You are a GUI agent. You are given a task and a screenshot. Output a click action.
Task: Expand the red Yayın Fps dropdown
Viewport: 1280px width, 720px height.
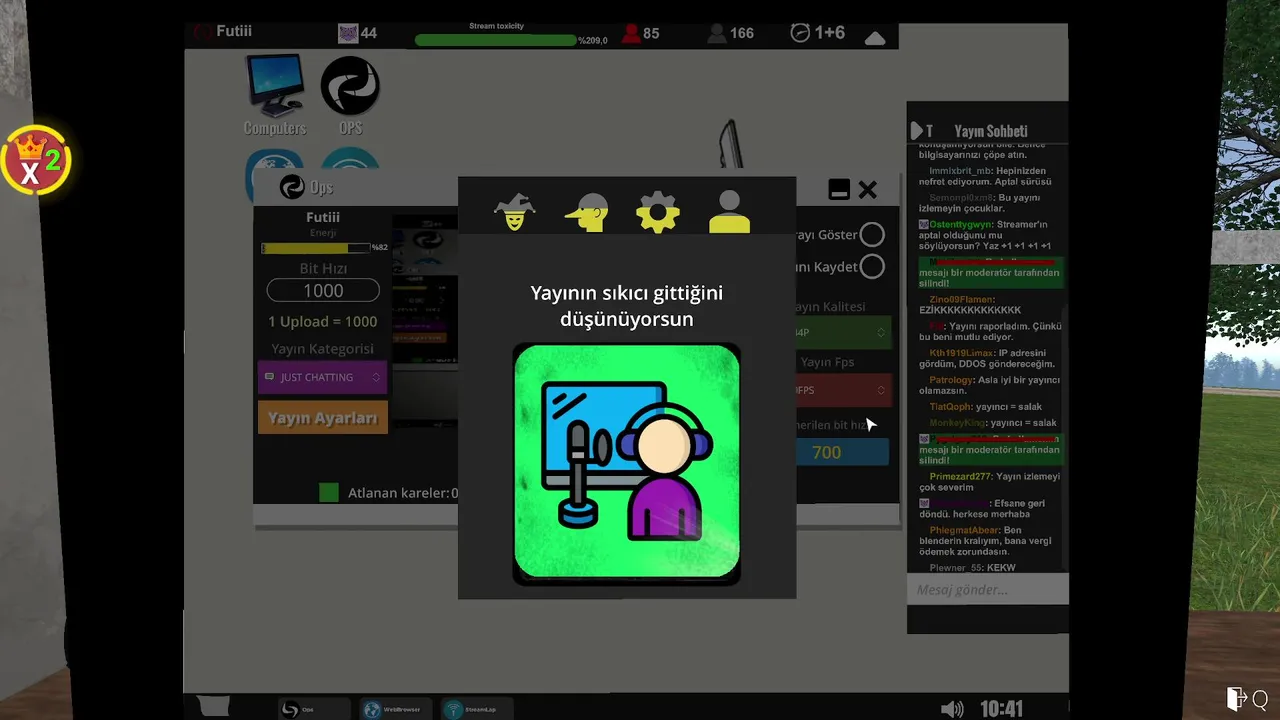(842, 390)
